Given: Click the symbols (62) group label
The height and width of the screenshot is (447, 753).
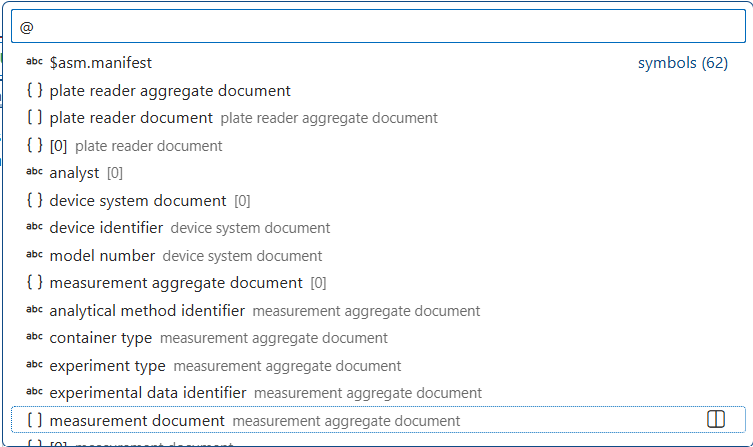Looking at the screenshot, I should [x=682, y=63].
